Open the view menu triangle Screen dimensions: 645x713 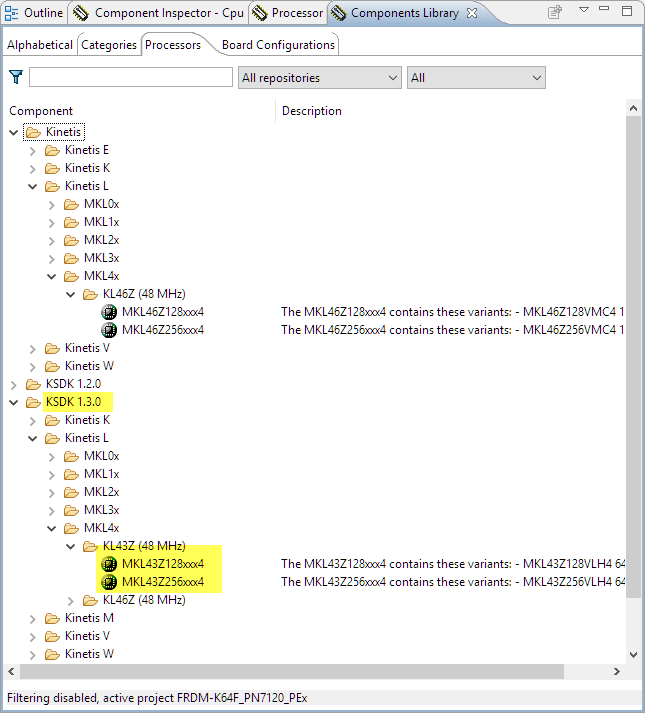(x=584, y=10)
